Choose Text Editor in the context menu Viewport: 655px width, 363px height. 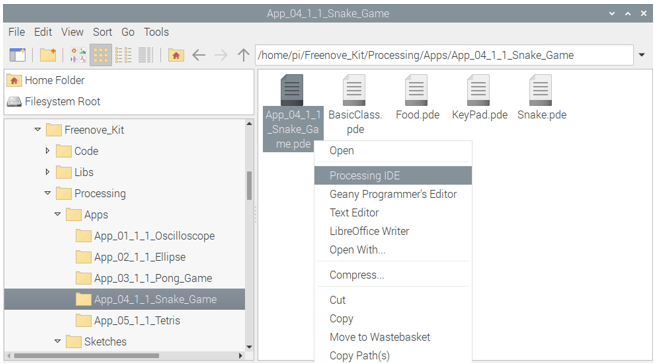point(393,213)
